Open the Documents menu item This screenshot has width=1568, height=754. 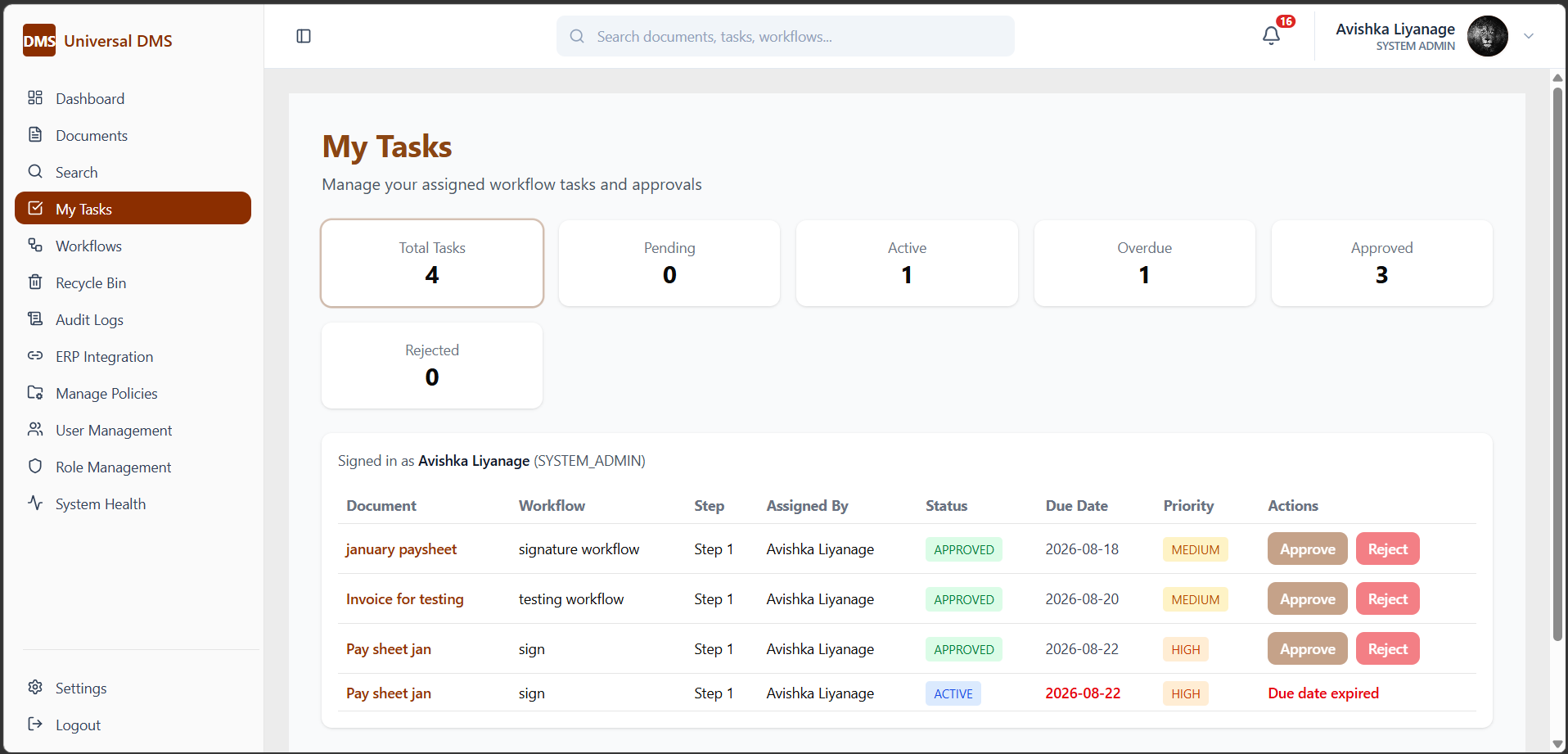pyautogui.click(x=133, y=135)
